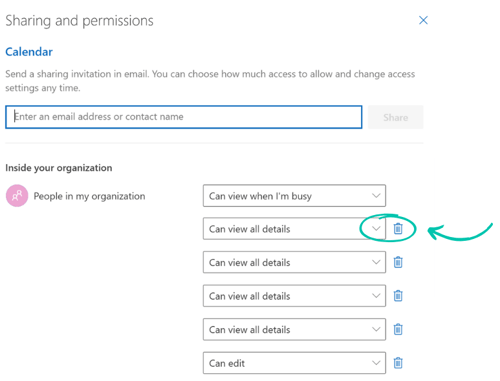The height and width of the screenshot is (381, 500).
Task: Remove the third 'Can view all details' entry
Action: click(x=398, y=296)
